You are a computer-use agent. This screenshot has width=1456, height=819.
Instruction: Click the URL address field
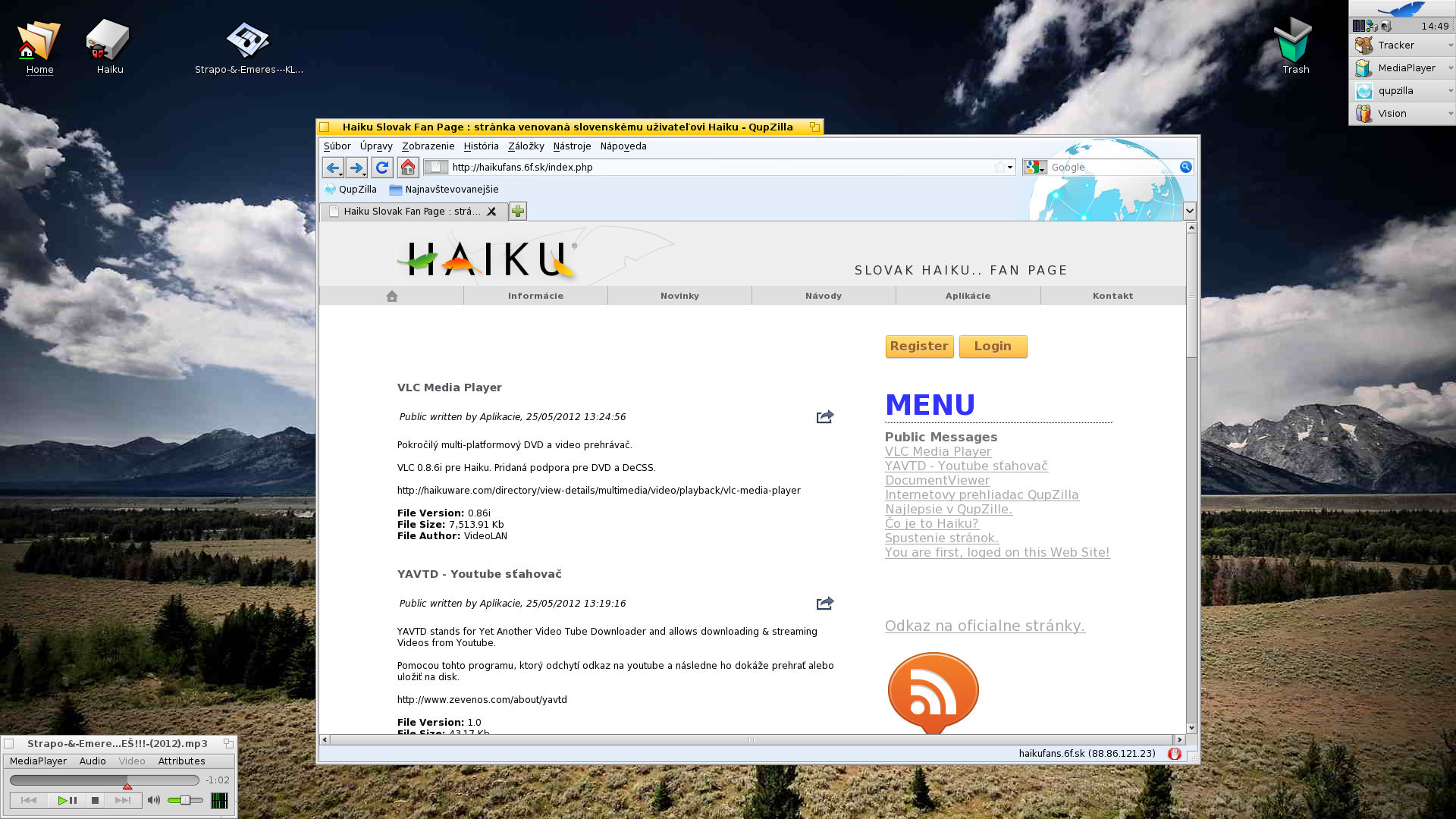click(720, 168)
